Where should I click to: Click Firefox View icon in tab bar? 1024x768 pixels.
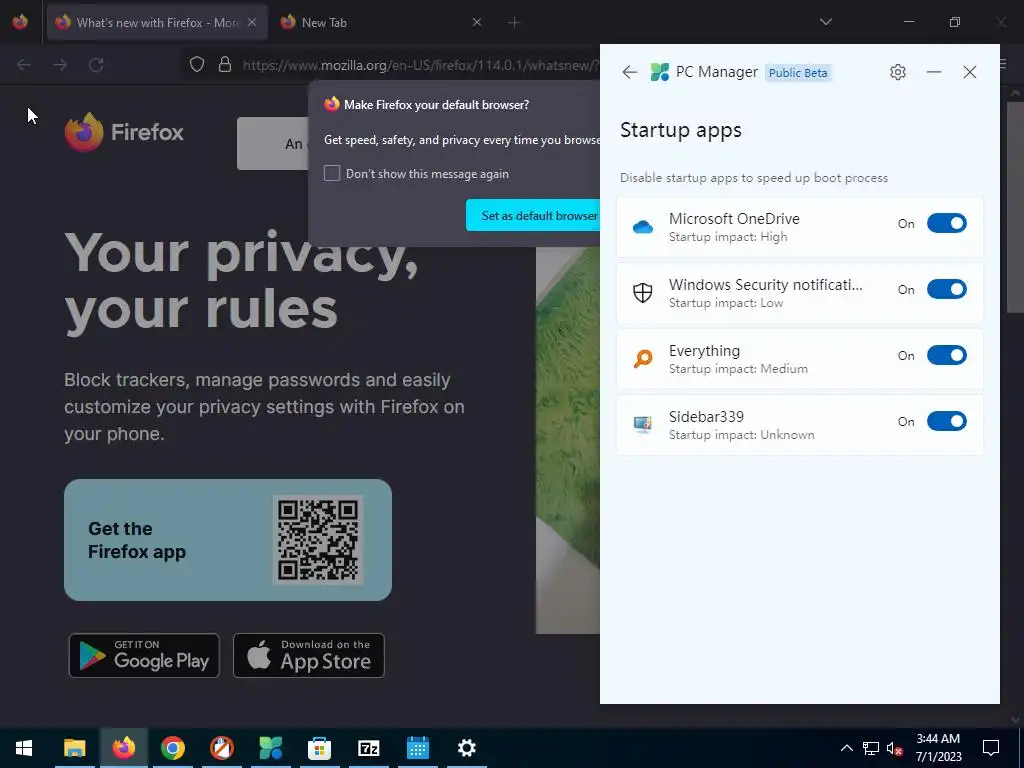point(20,22)
